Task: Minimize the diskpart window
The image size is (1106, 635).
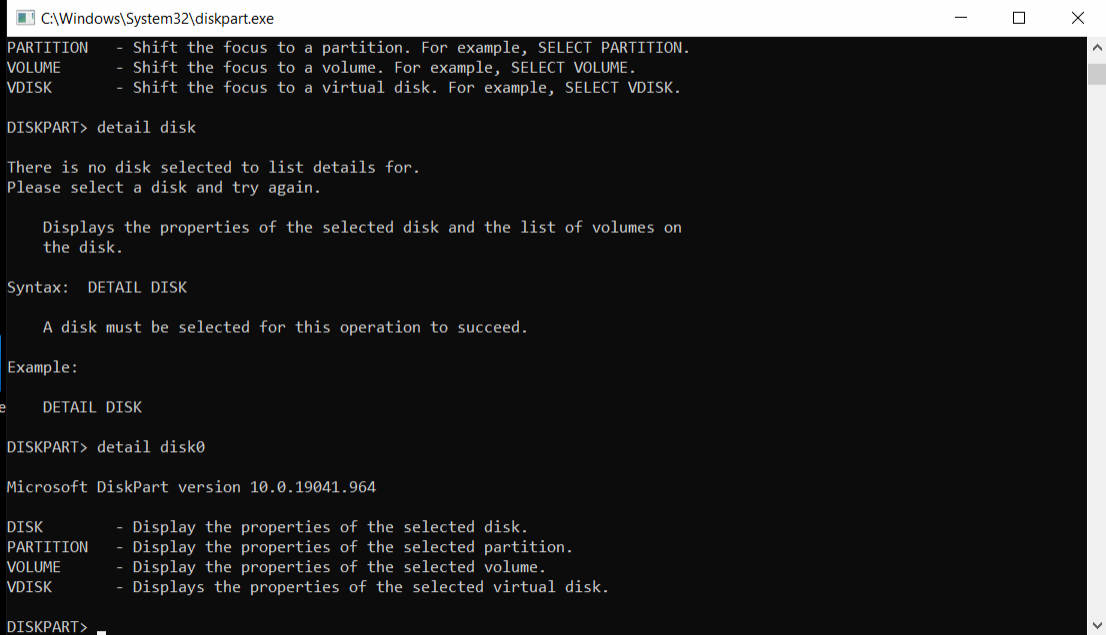Action: [x=961, y=18]
